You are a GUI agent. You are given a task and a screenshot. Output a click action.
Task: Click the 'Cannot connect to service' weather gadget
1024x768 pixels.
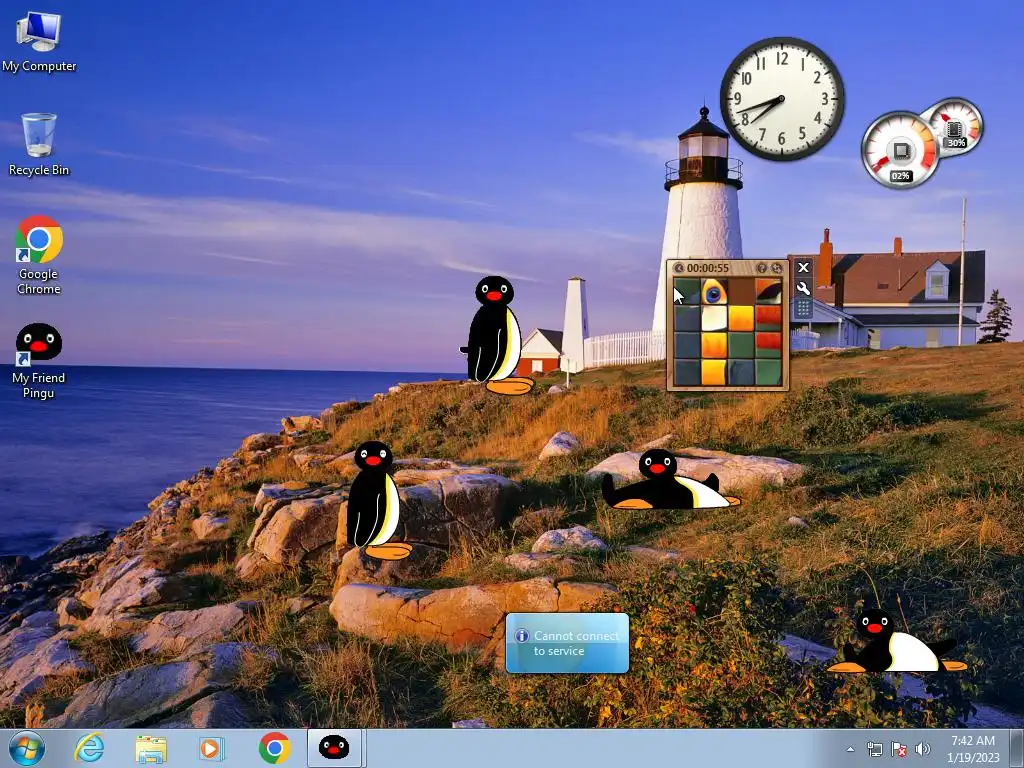[568, 643]
